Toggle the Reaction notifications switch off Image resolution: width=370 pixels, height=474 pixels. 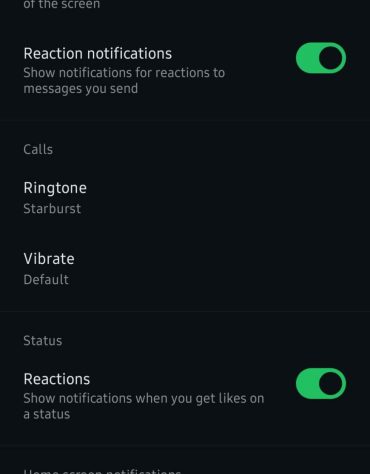point(321,58)
